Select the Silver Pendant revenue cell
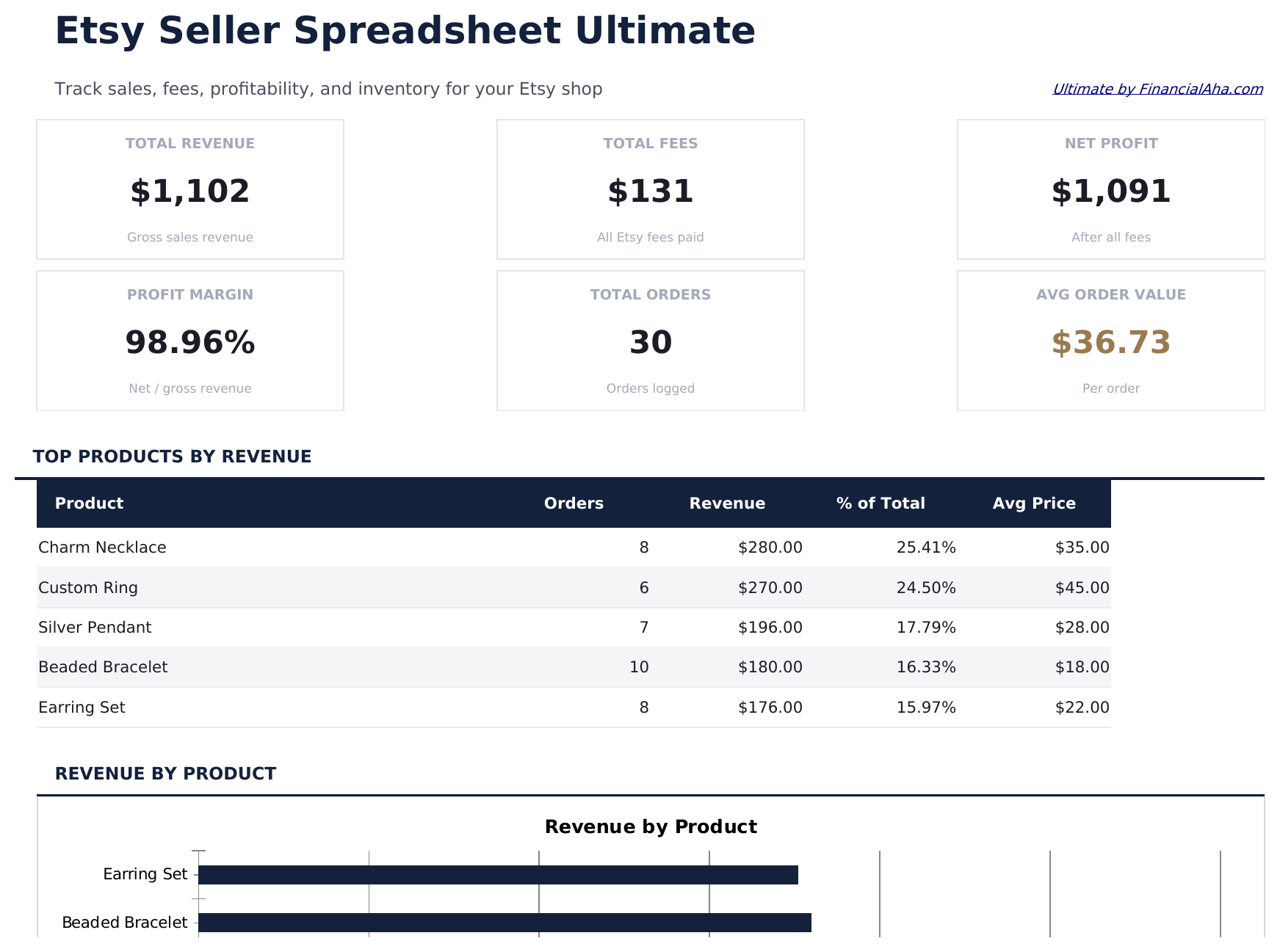 [x=770, y=627]
